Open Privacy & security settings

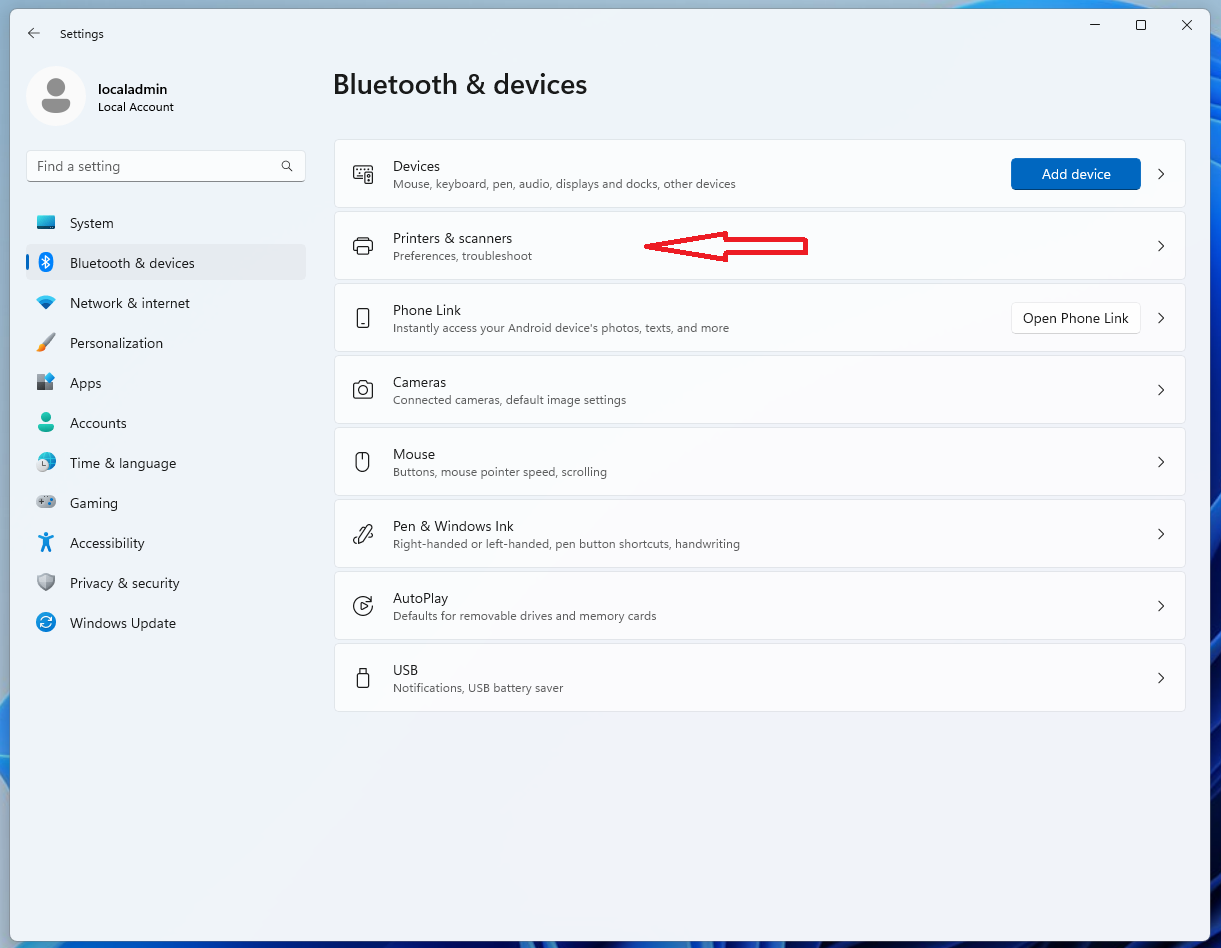pyautogui.click(x=124, y=583)
